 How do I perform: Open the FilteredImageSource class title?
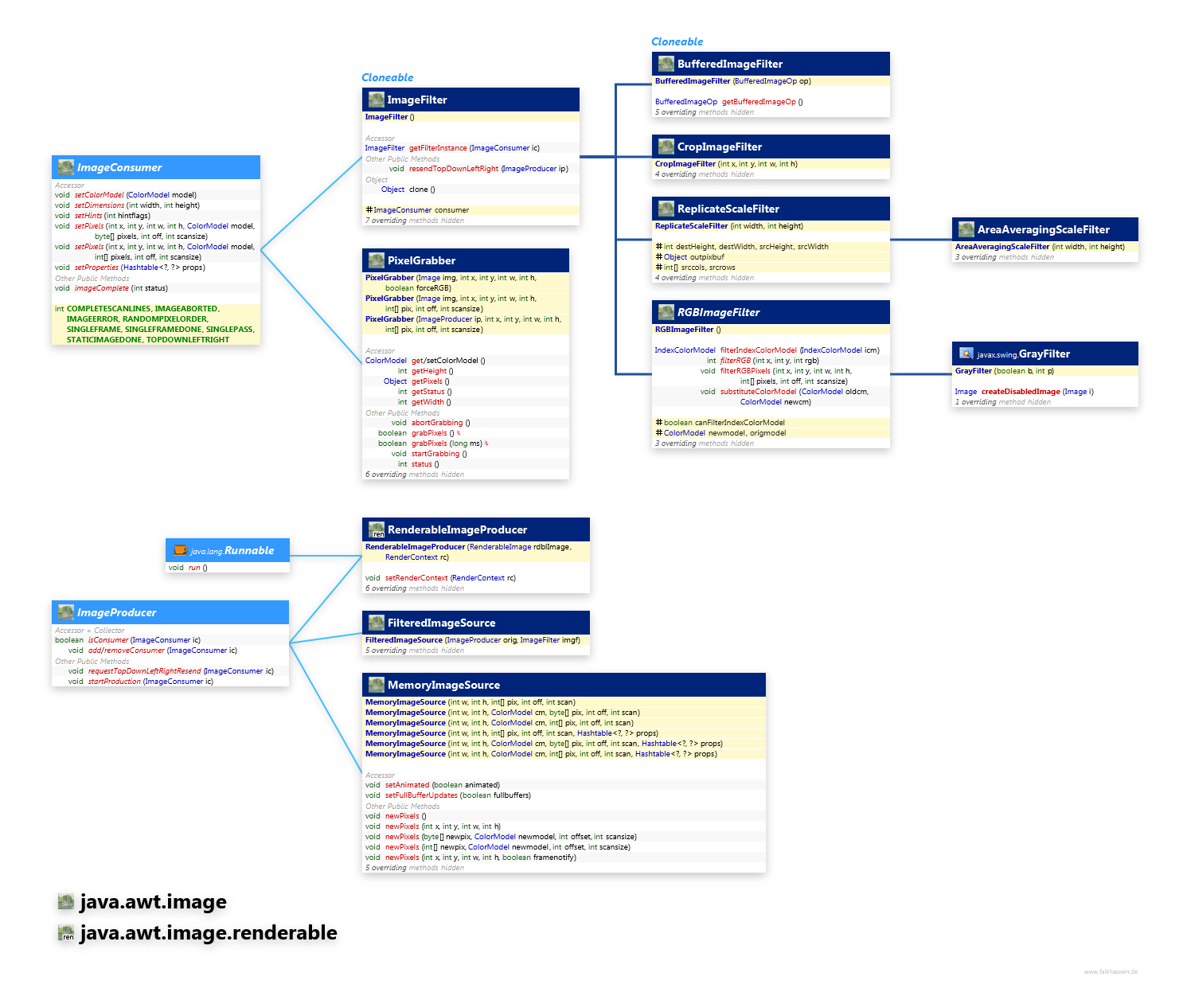pyautogui.click(x=441, y=623)
